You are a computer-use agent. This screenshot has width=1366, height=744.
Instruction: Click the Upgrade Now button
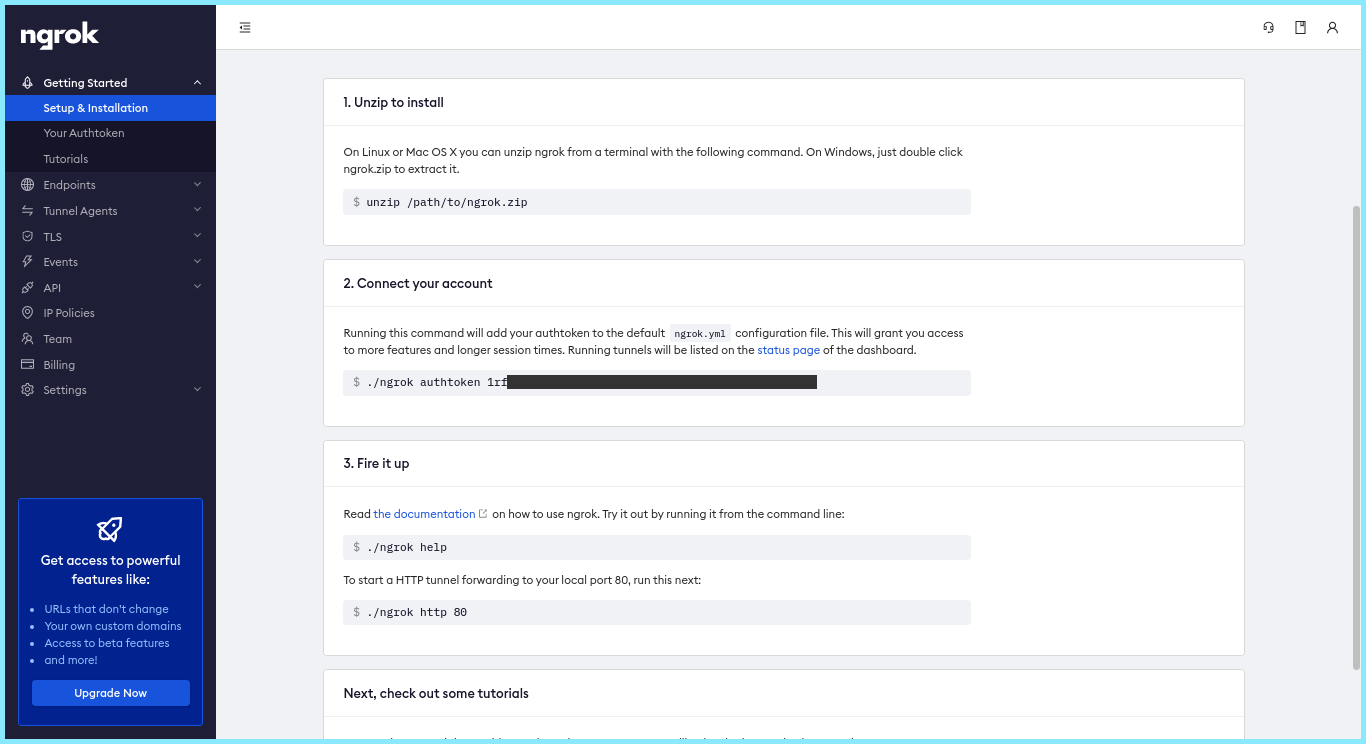111,693
